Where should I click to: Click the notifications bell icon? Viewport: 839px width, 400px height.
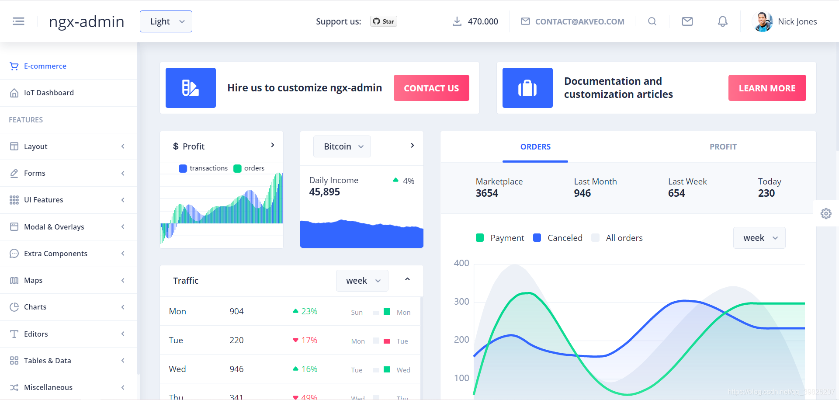coord(722,21)
